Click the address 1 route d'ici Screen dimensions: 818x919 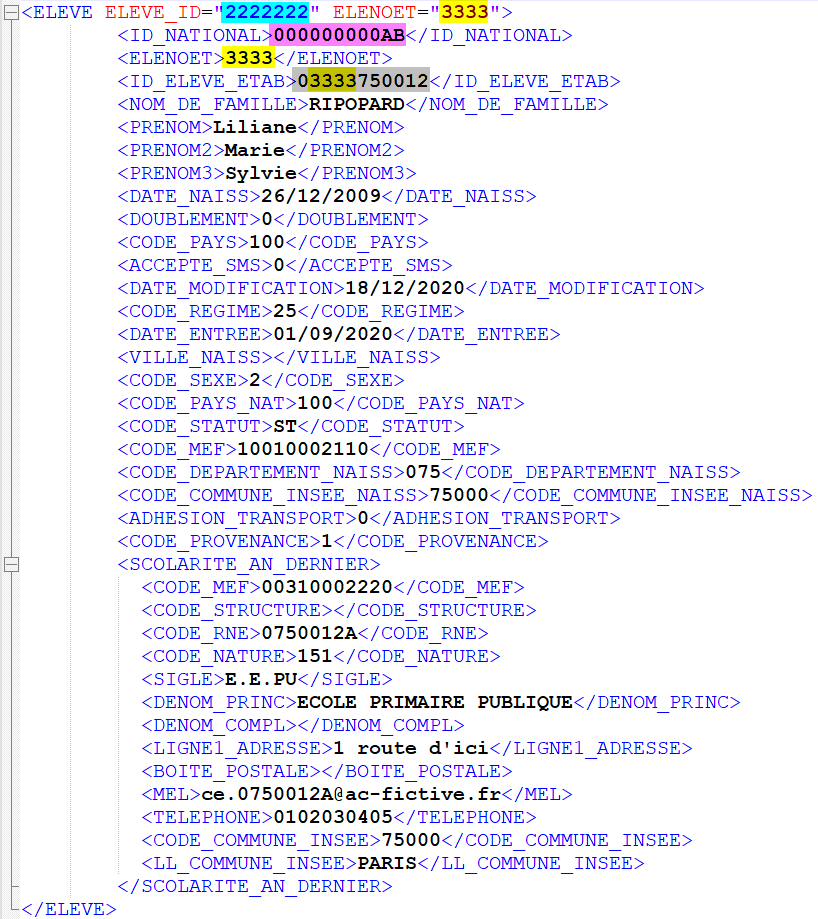[411, 748]
